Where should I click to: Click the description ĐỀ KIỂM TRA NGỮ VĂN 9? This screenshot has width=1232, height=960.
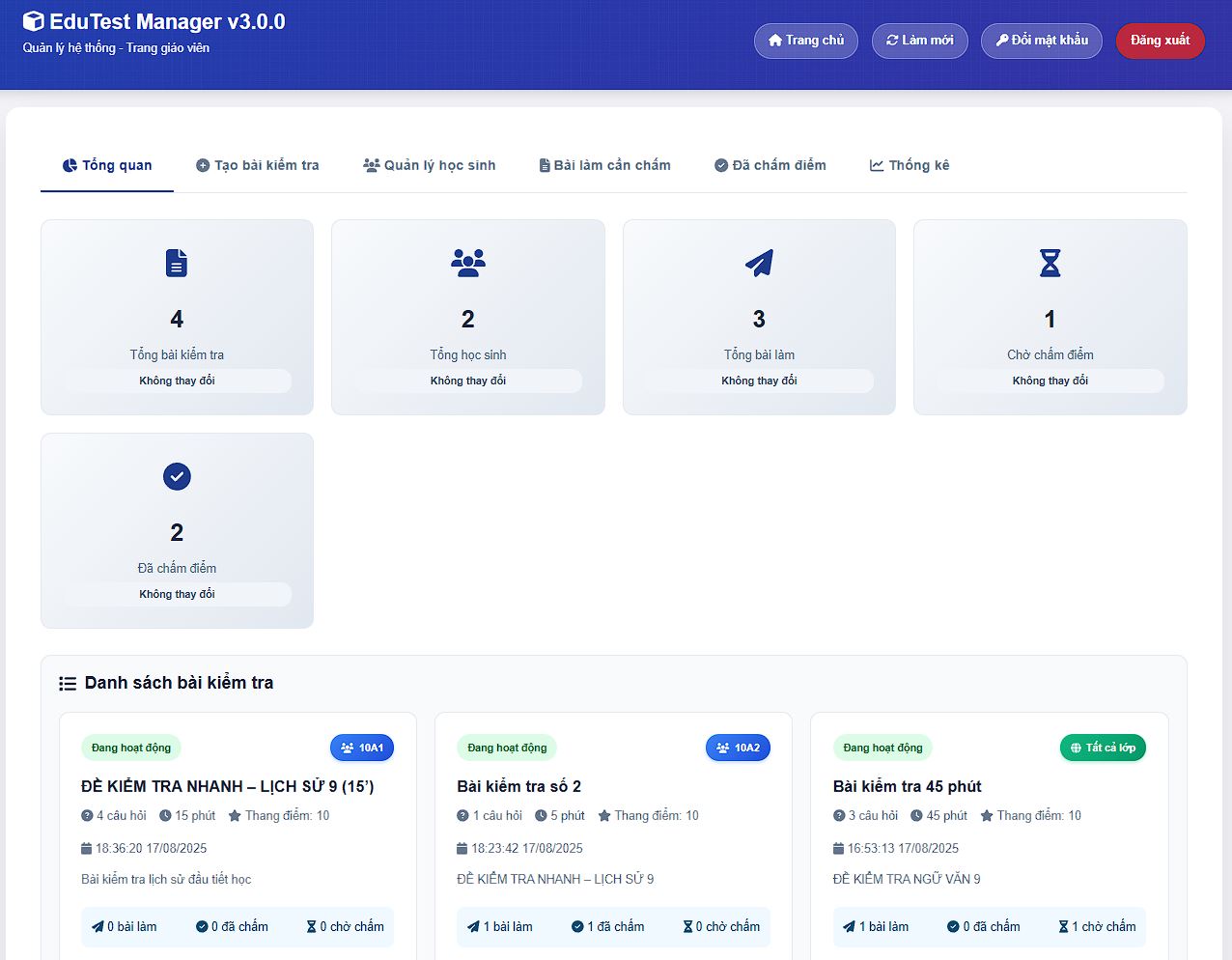907,879
